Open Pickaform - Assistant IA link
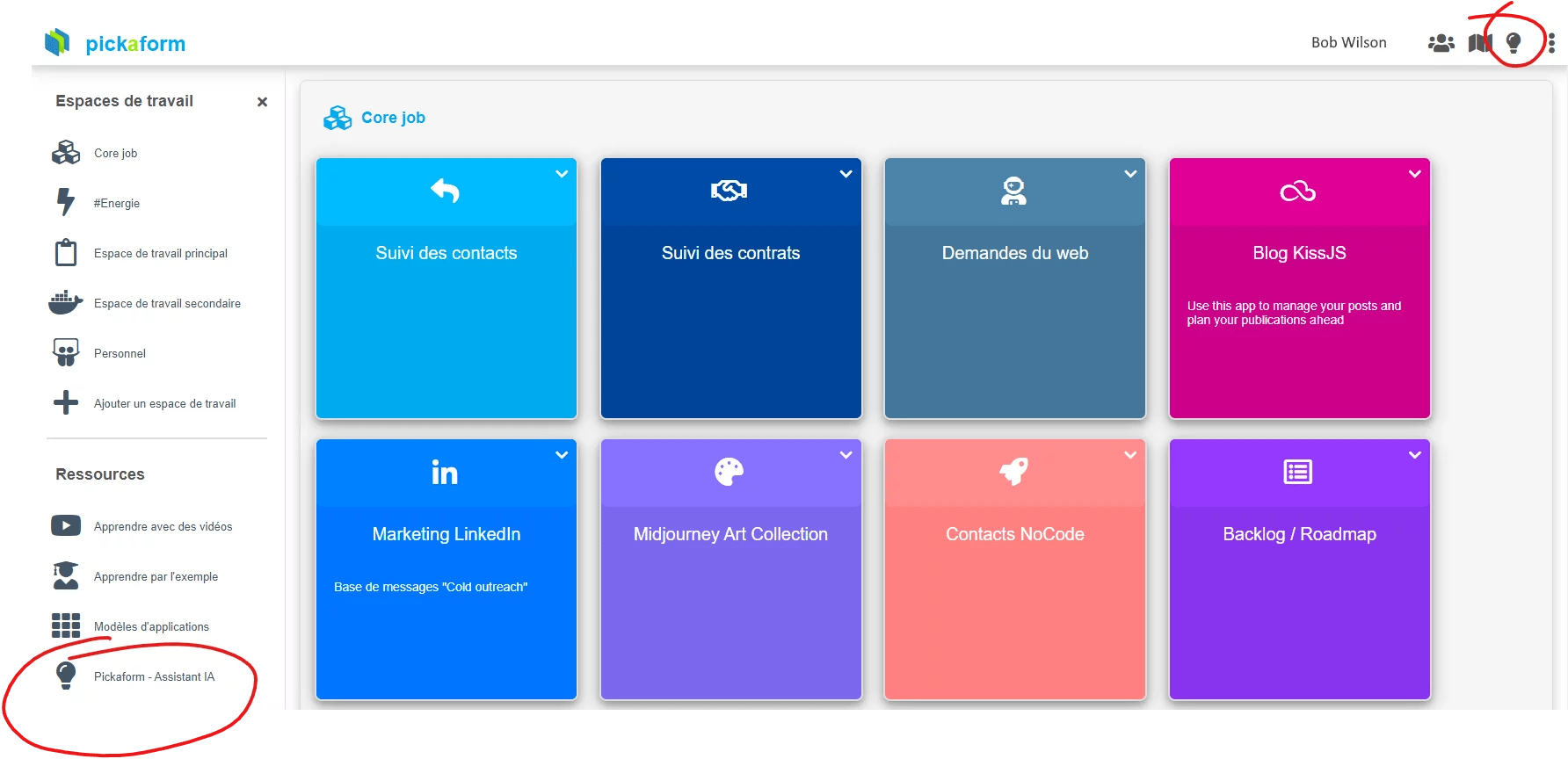 (x=154, y=676)
